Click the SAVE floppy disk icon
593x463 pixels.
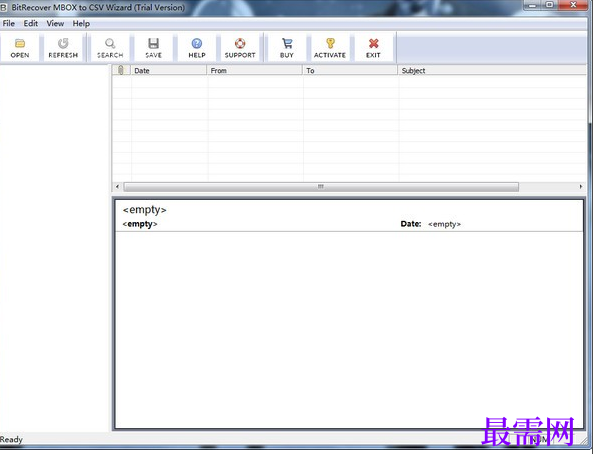tap(154, 44)
